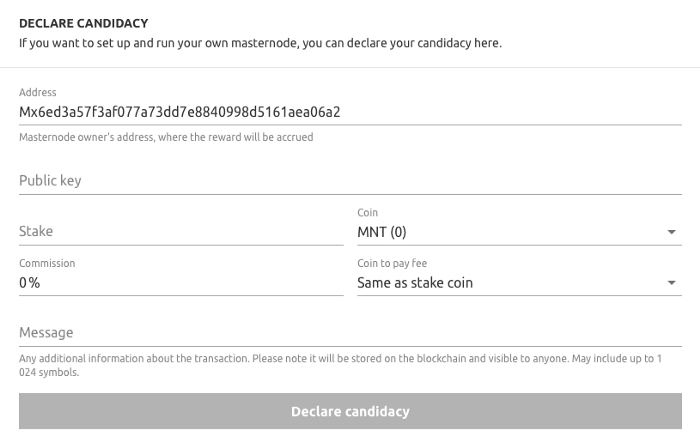Focus the Public key field
The image size is (700, 448).
pyautogui.click(x=350, y=181)
